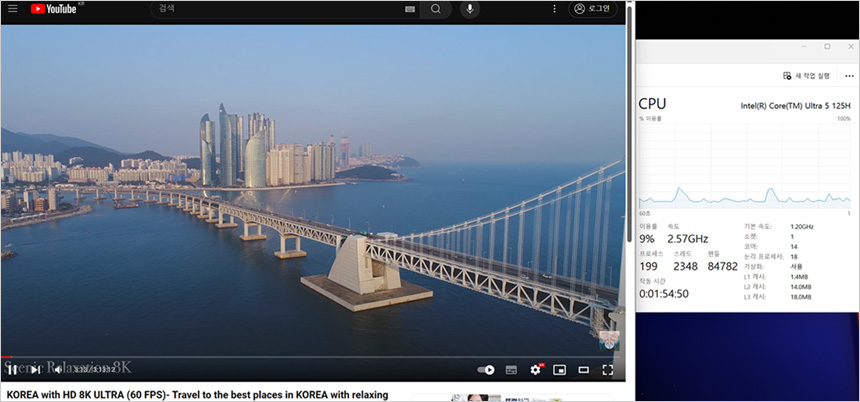Image resolution: width=860 pixels, height=402 pixels.
Task: Click the CPU heading in Task Manager
Action: click(x=653, y=104)
